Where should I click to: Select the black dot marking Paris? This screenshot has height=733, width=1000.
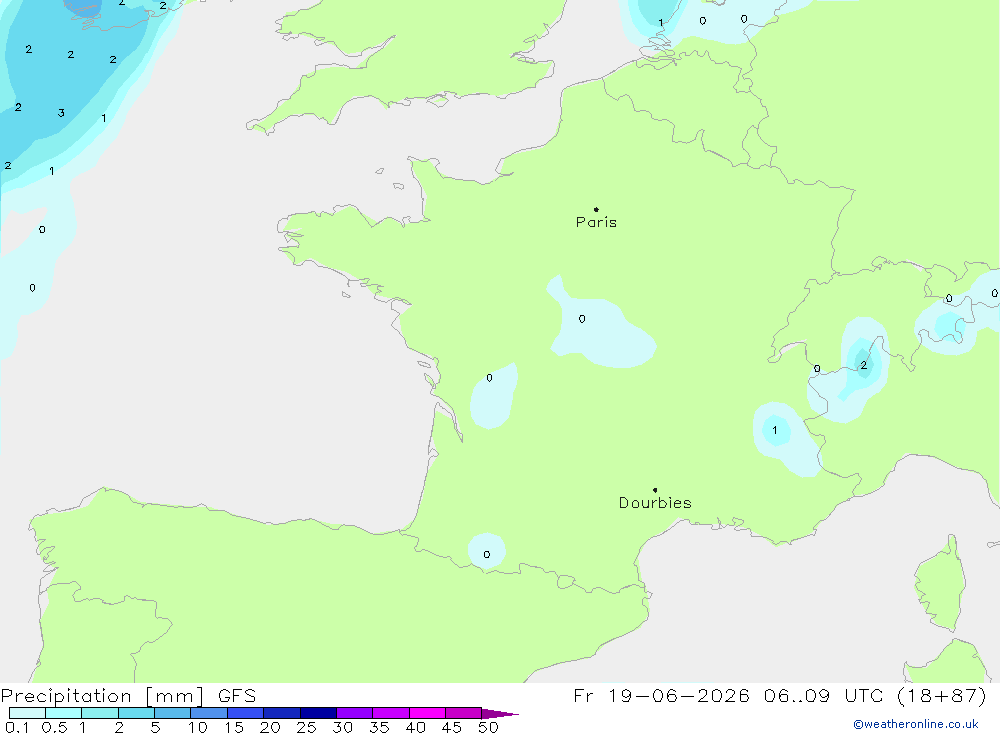click(x=596, y=209)
